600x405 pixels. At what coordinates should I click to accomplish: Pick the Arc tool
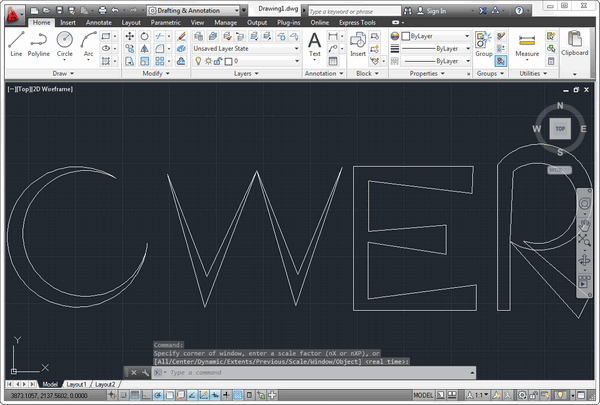[x=88, y=44]
